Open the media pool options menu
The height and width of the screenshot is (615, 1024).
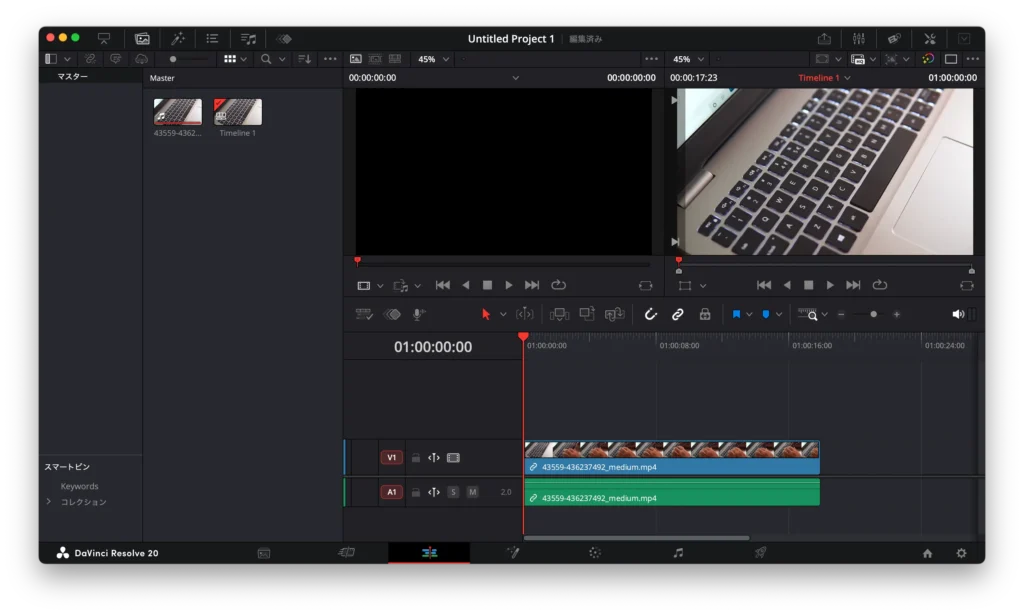pos(330,58)
